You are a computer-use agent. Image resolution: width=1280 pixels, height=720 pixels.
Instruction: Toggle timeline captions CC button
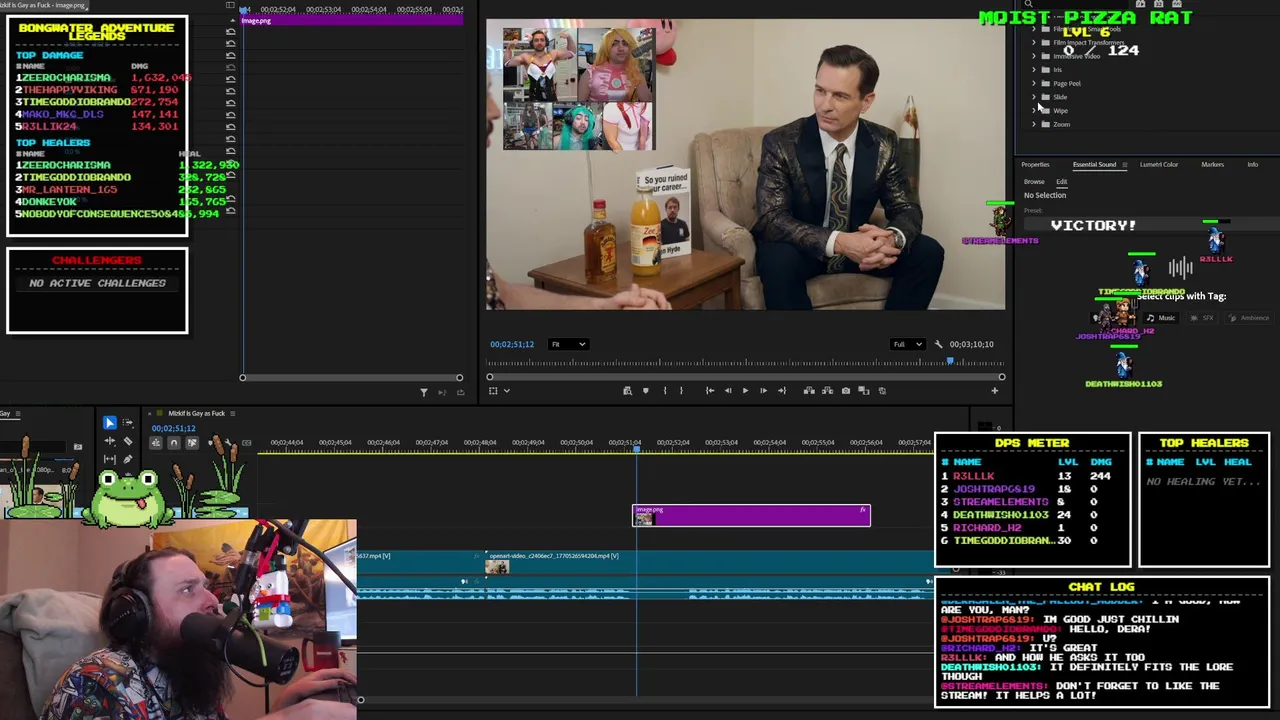click(x=246, y=443)
